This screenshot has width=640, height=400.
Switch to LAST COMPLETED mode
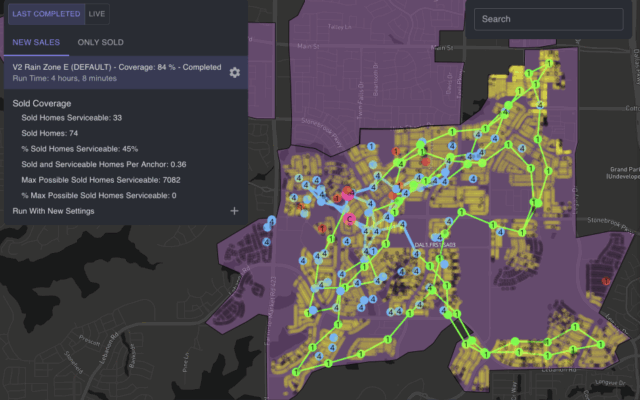pyautogui.click(x=42, y=13)
